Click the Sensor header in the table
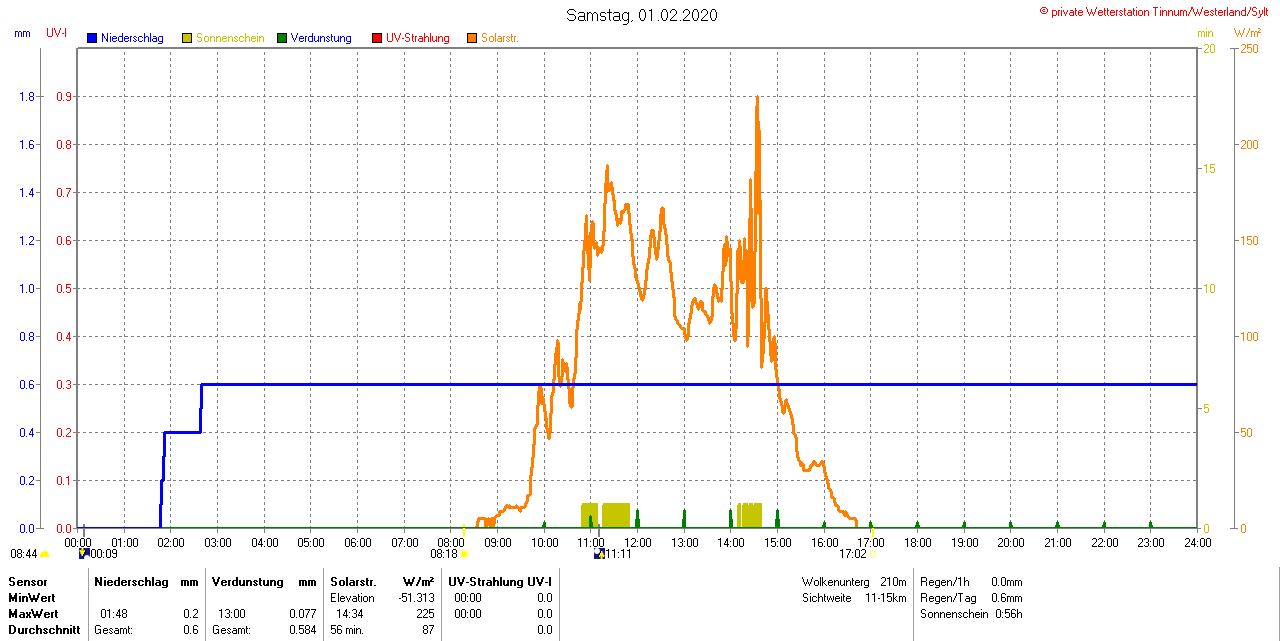1280x641 pixels. pyautogui.click(x=28, y=582)
